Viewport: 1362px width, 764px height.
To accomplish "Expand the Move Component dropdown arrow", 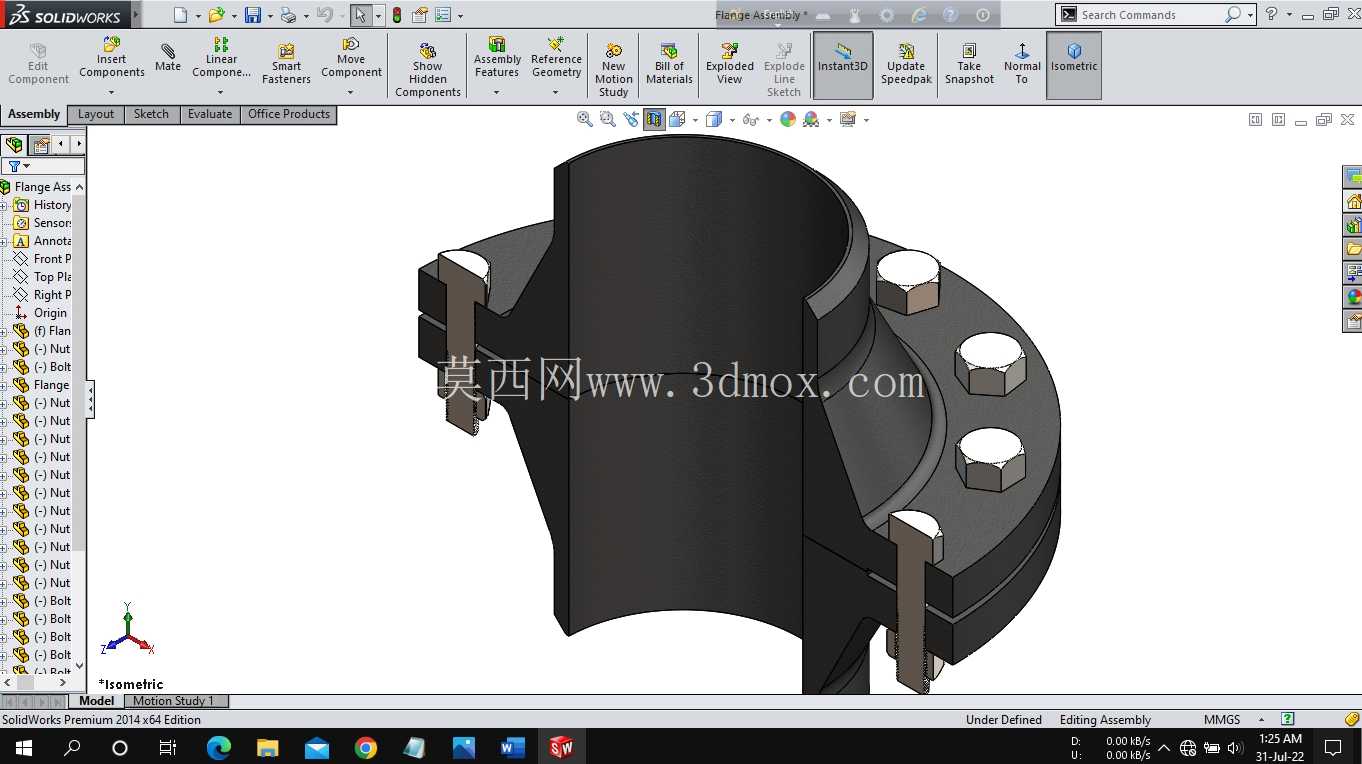I will 351,92.
